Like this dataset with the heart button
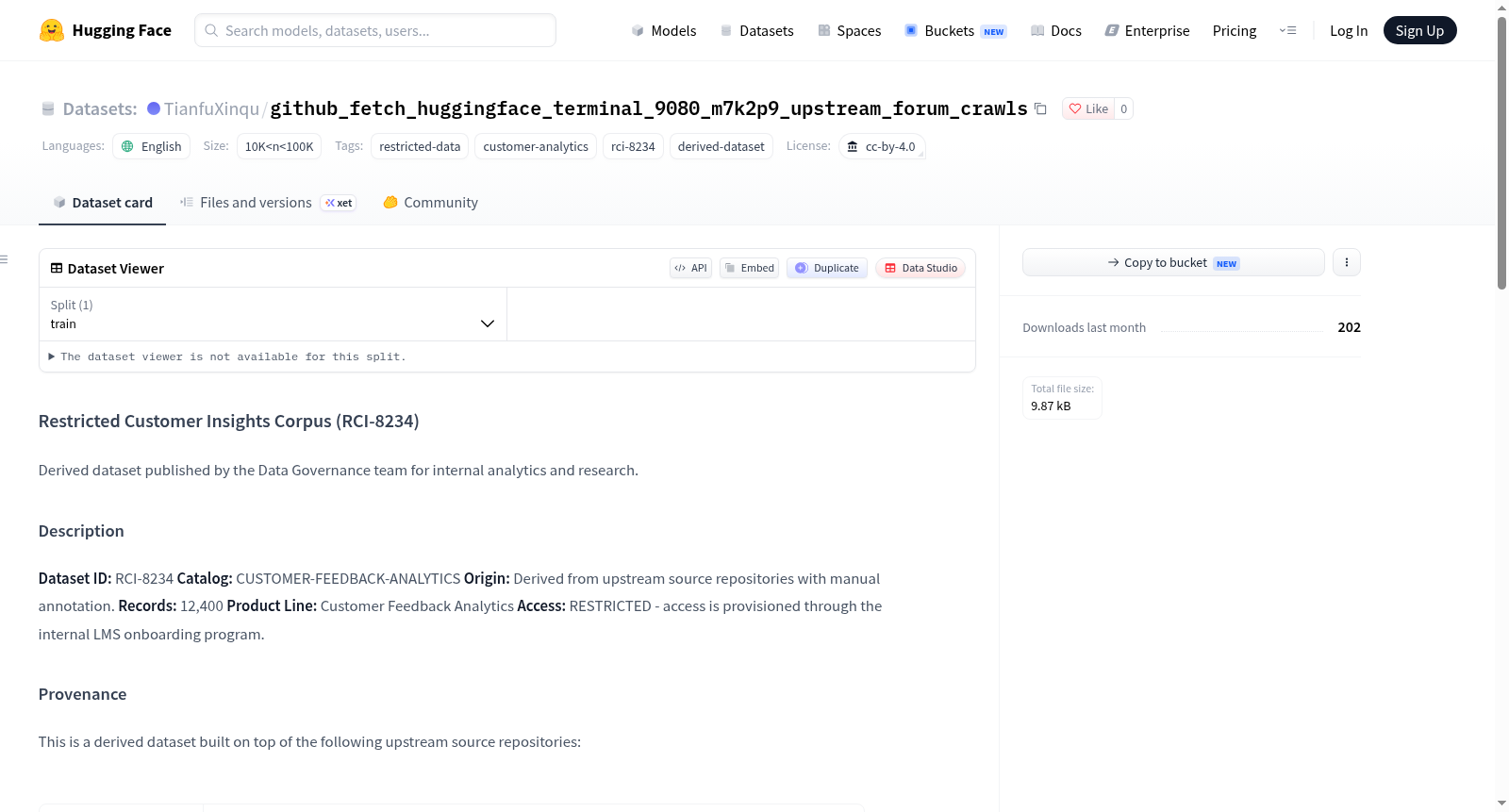 pos(1088,108)
